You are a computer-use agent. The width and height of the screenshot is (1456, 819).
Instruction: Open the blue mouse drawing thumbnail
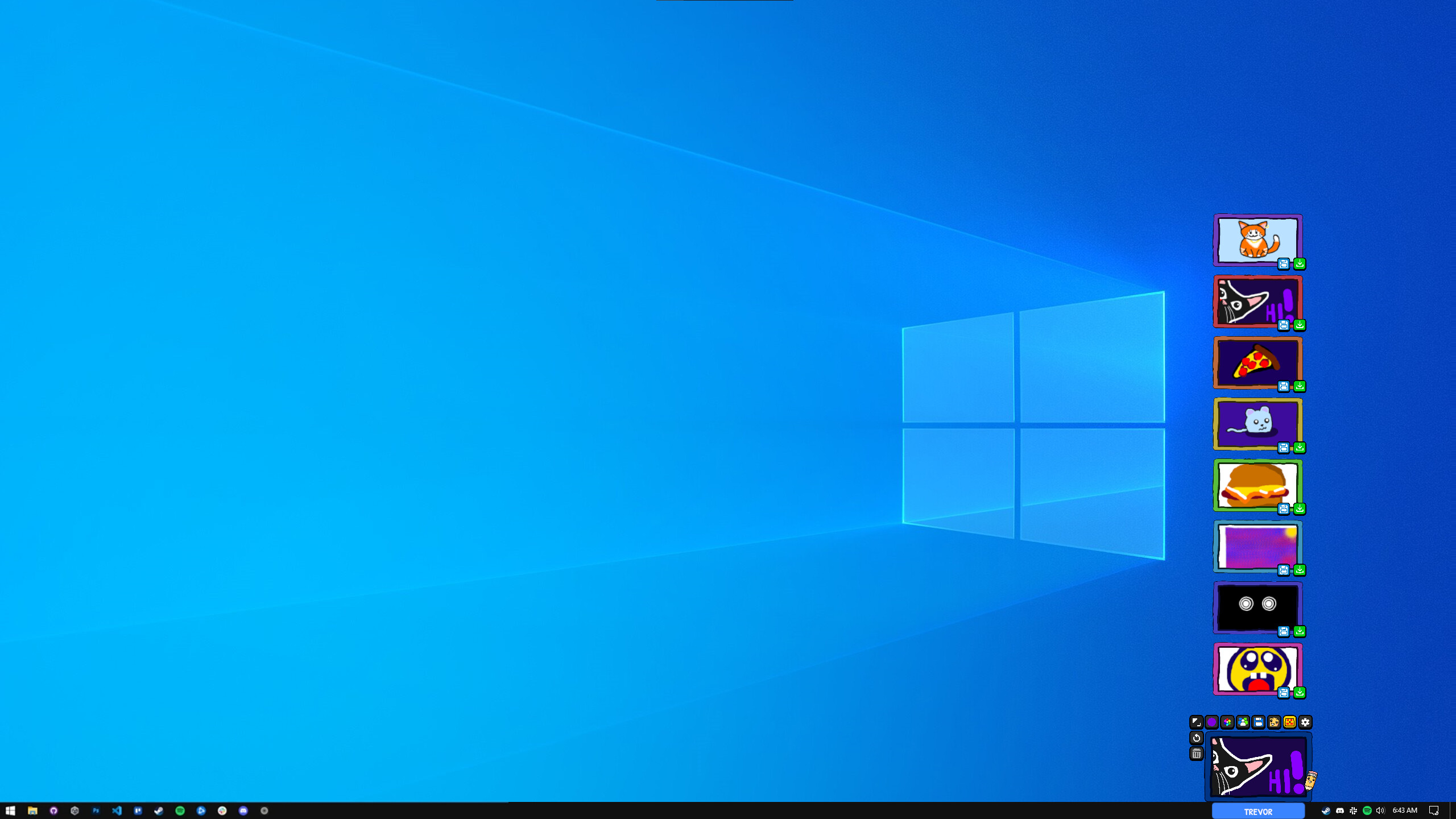click(1258, 424)
